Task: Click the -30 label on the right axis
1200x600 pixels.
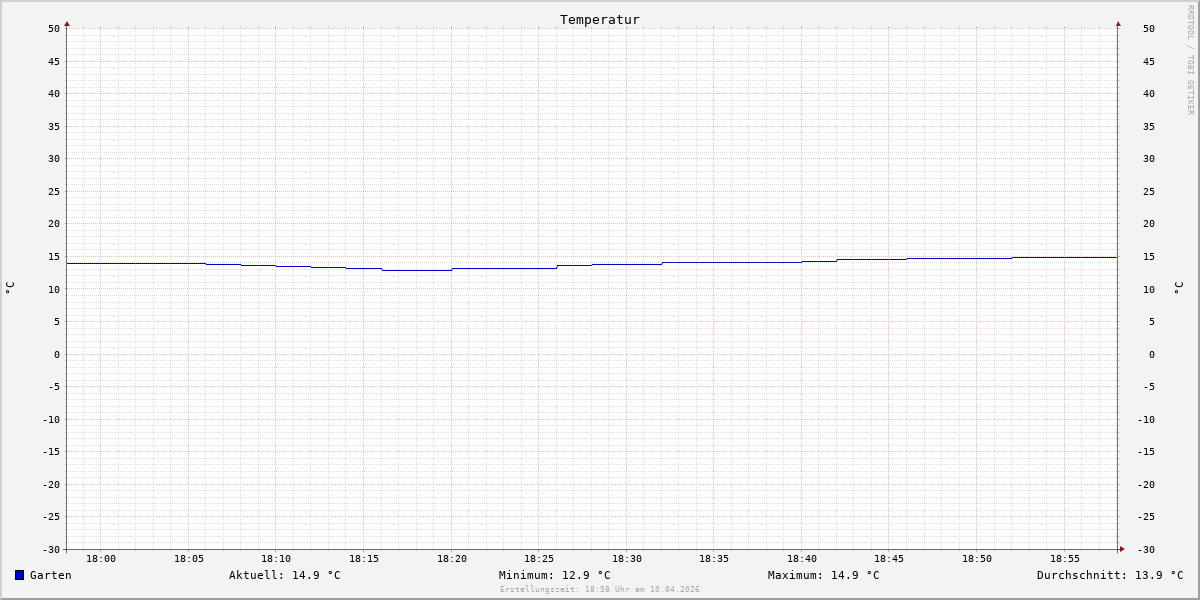Action: (1146, 550)
